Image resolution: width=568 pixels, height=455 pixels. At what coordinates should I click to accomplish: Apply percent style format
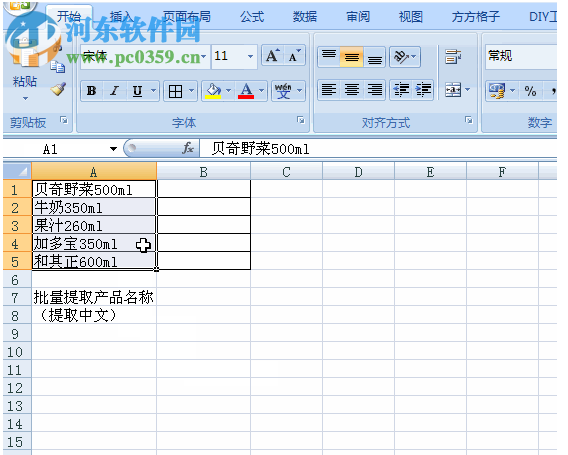click(530, 91)
